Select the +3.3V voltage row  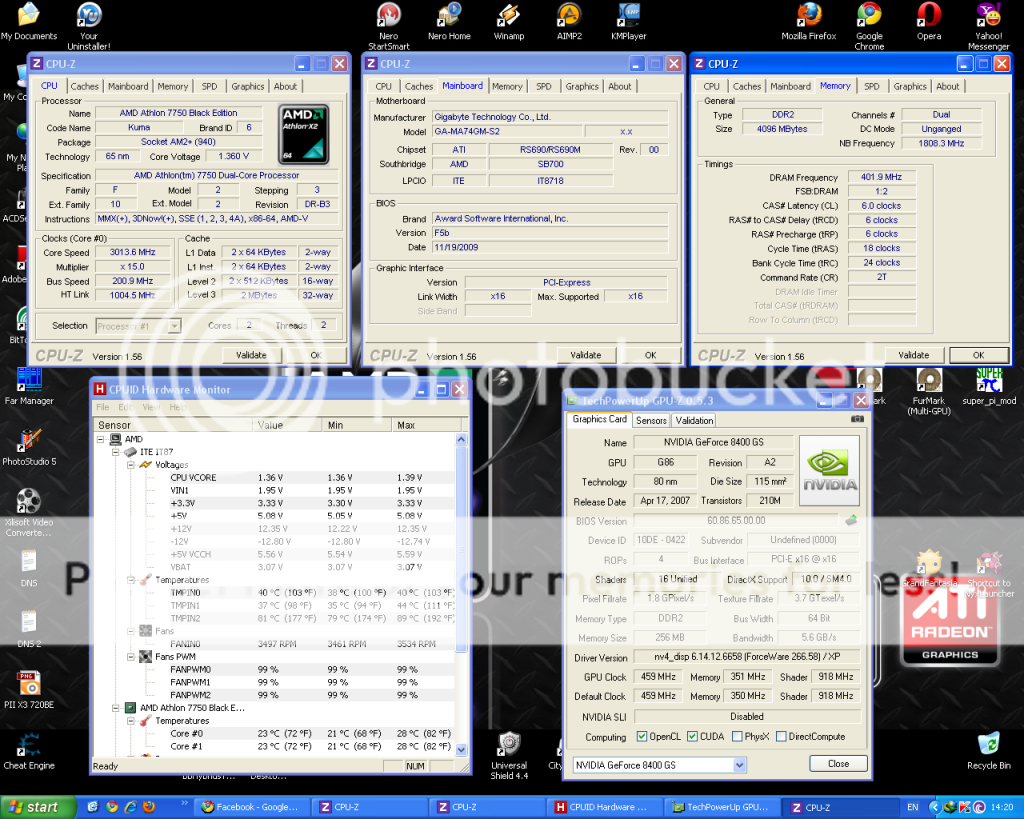(276, 503)
